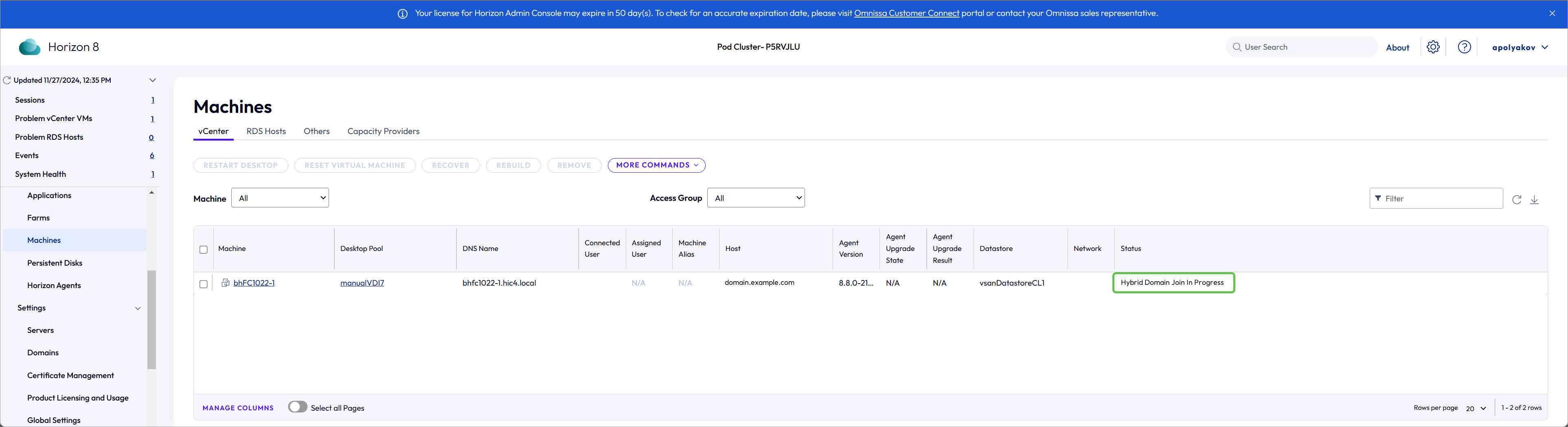
Task: Check the box for machine bhFC1022-1
Action: 203,284
